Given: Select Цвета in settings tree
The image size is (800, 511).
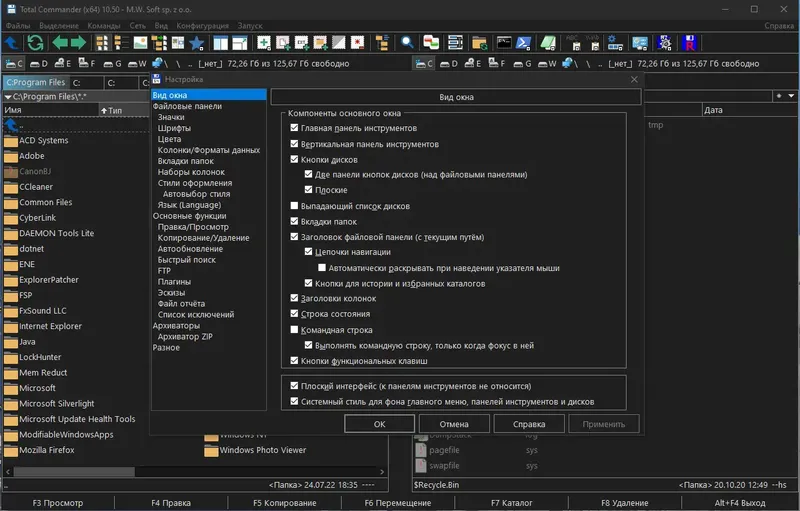Looking at the screenshot, I should pos(169,139).
